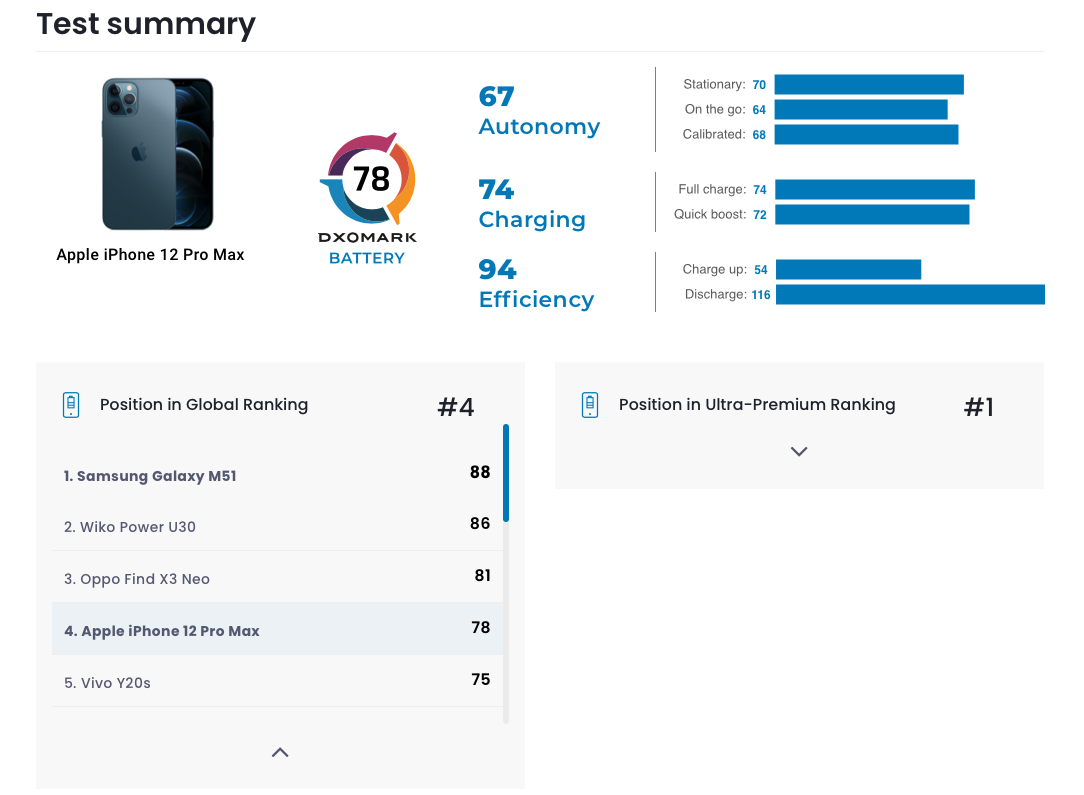Viewport: 1084px width, 795px height.
Task: Click the On the go score bar
Action: tap(861, 109)
